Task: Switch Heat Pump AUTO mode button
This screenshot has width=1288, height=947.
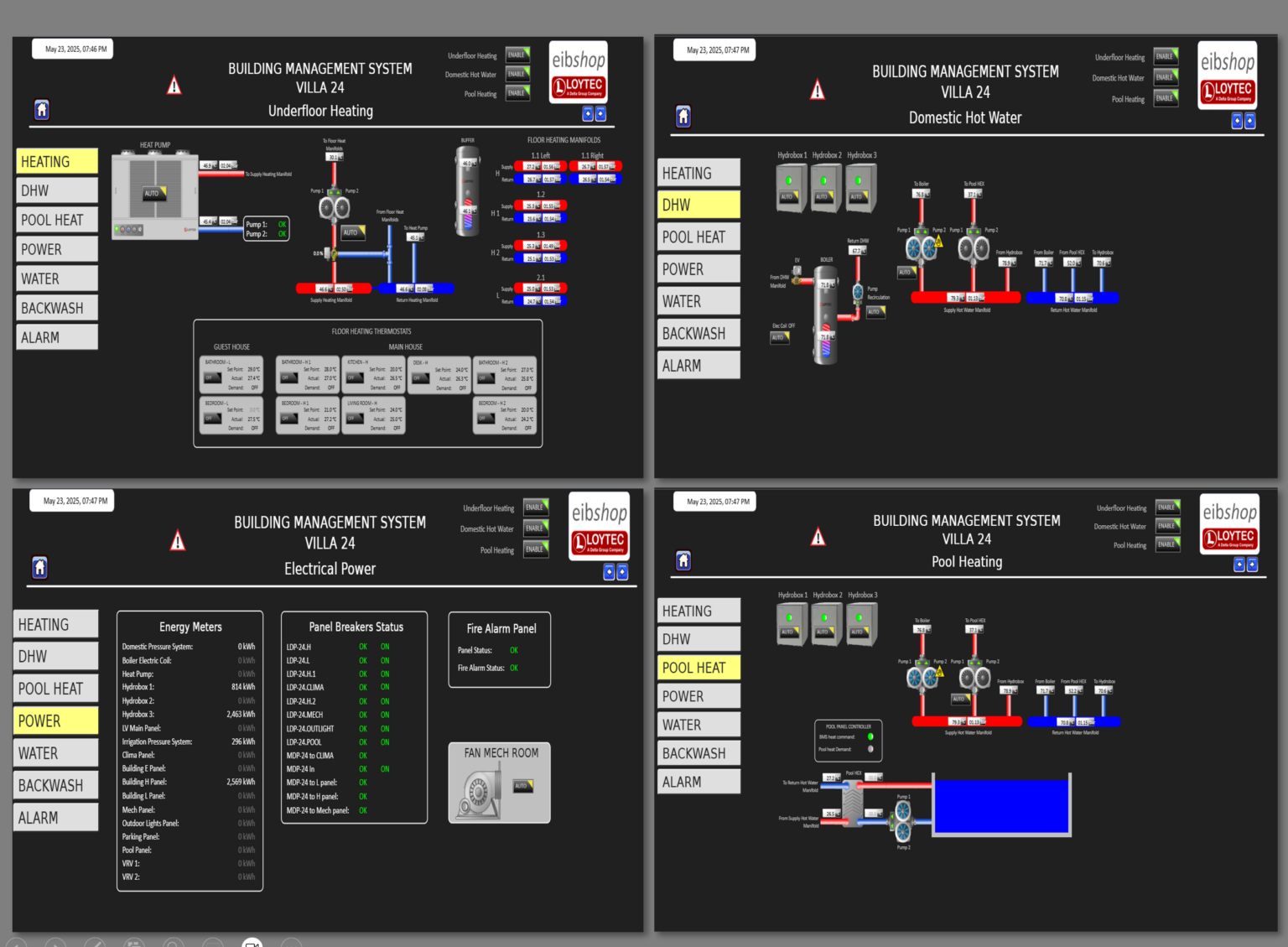Action: point(153,194)
